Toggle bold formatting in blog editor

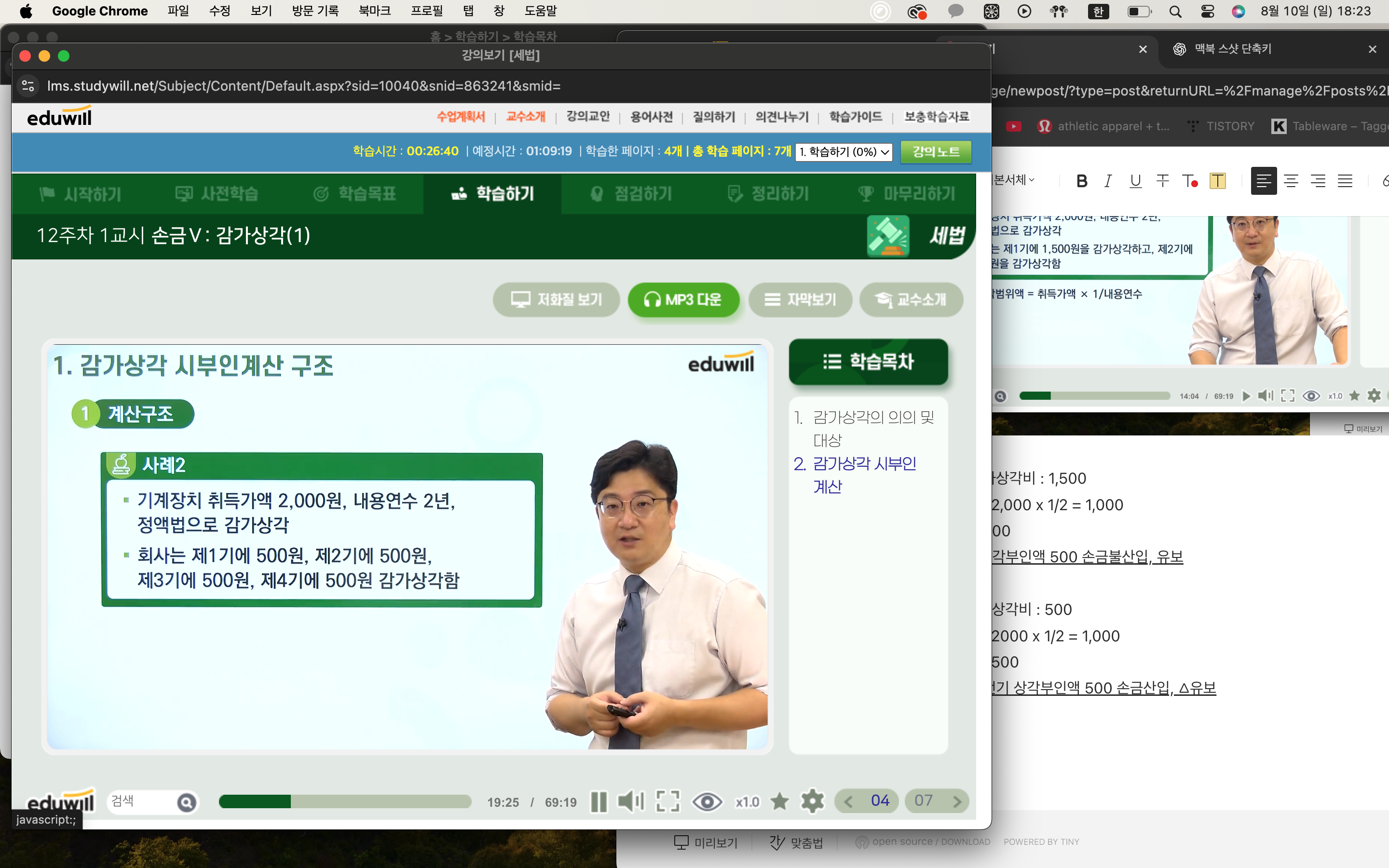[1081, 181]
